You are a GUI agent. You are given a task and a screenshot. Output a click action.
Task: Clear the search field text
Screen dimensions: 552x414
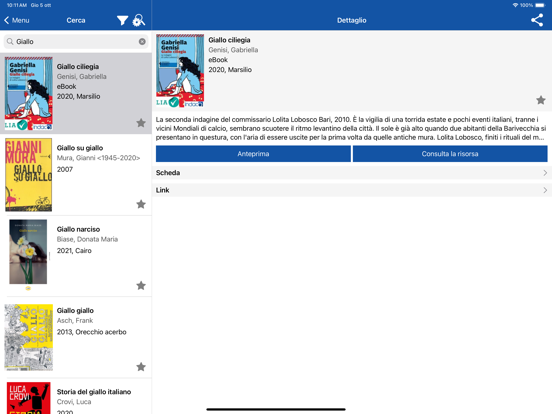[x=142, y=42]
